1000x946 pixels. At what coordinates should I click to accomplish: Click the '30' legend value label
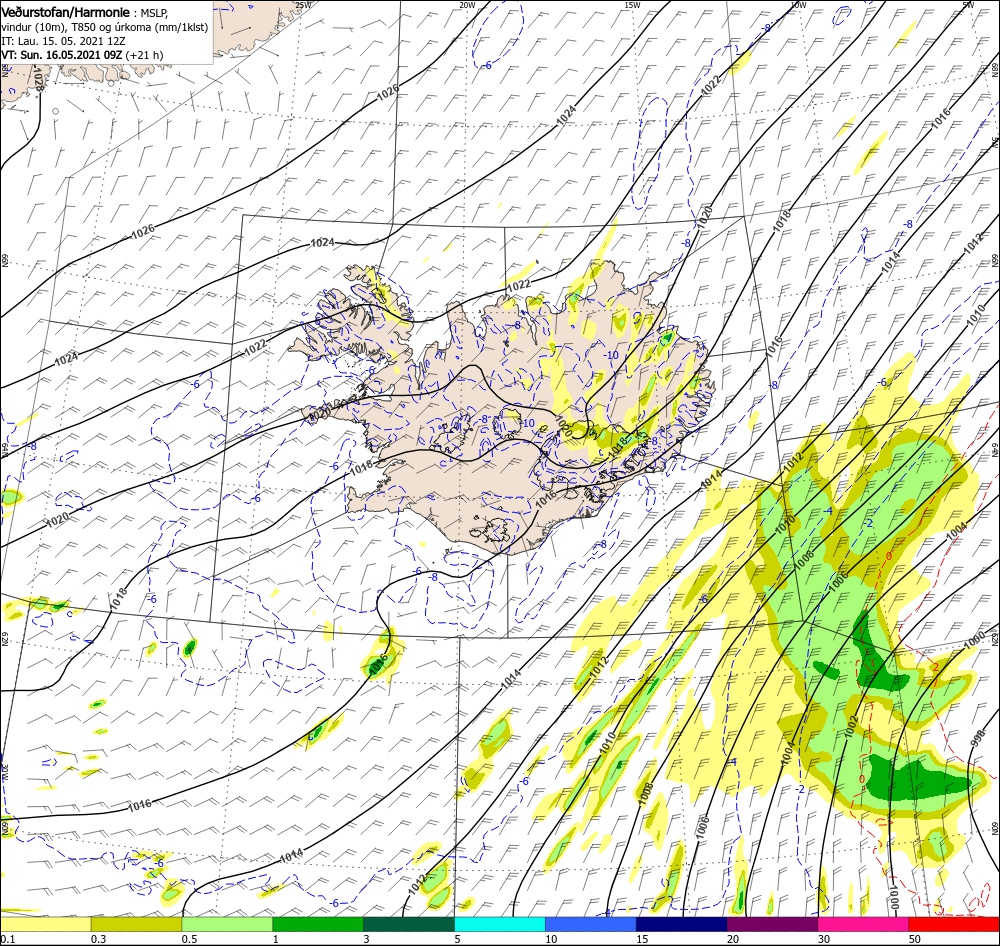tap(824, 939)
